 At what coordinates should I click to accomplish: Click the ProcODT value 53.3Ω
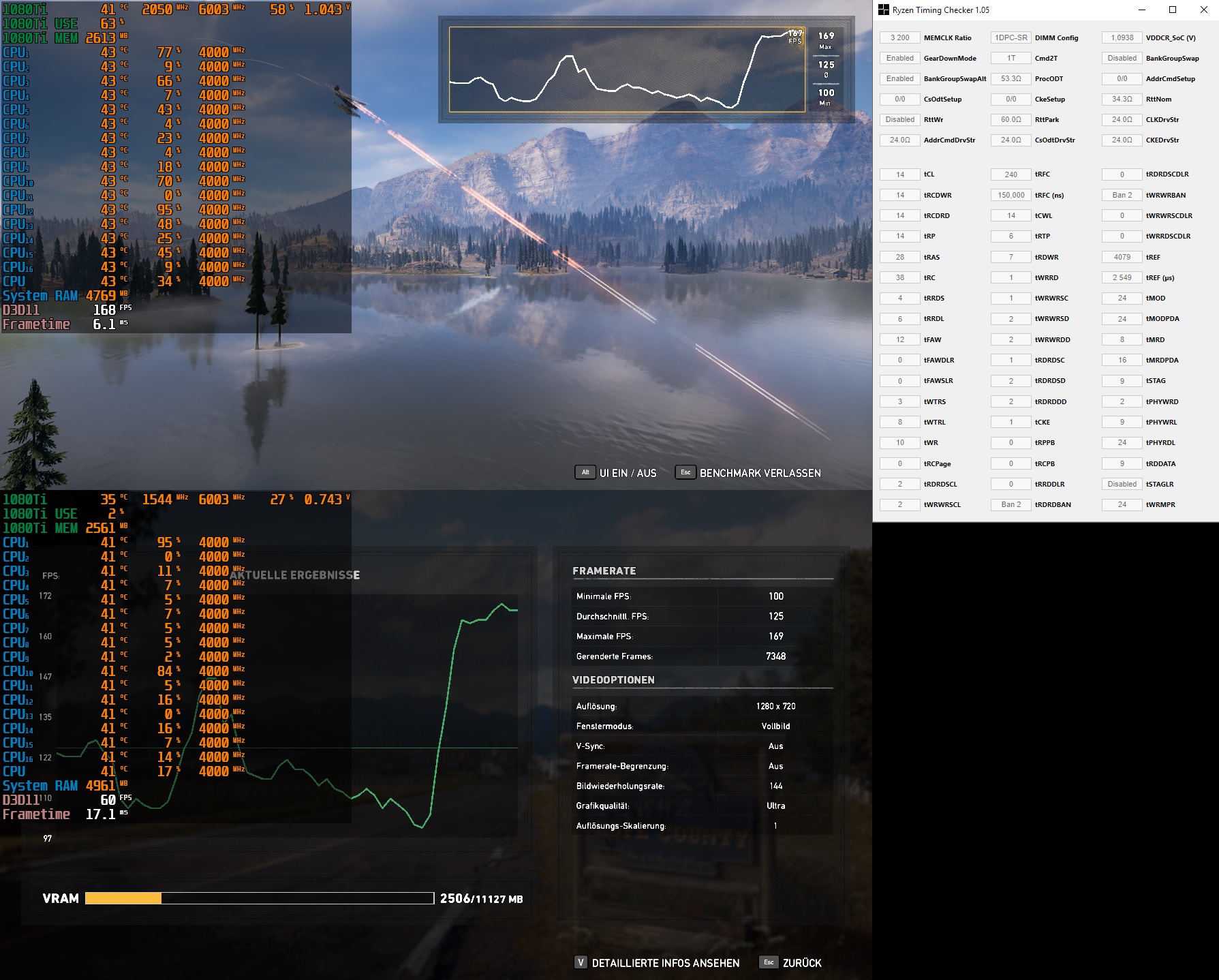[1011, 78]
